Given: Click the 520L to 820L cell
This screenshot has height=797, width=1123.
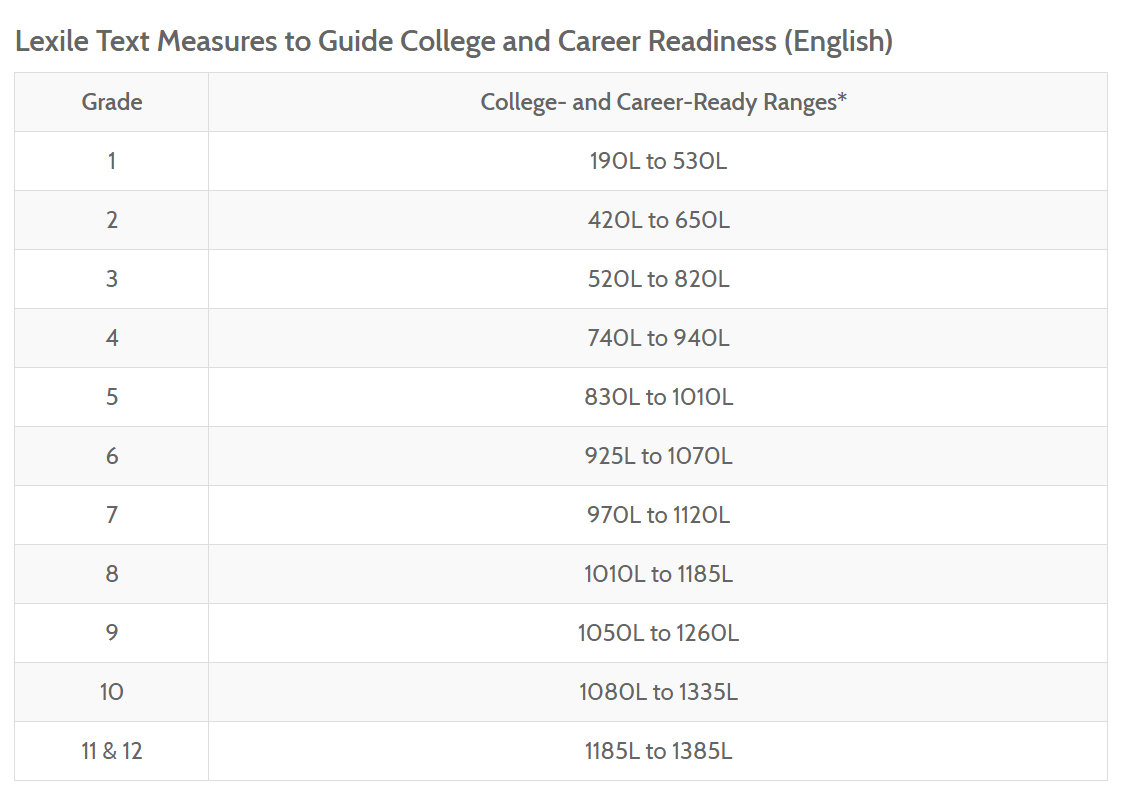Looking at the screenshot, I should (658, 279).
